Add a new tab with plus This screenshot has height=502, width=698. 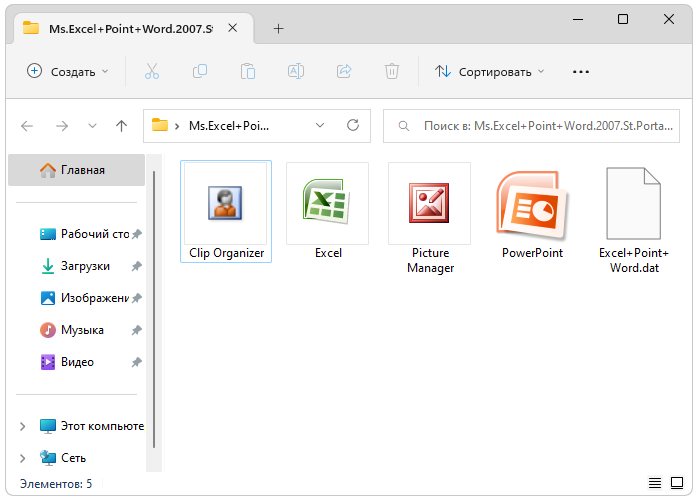279,29
